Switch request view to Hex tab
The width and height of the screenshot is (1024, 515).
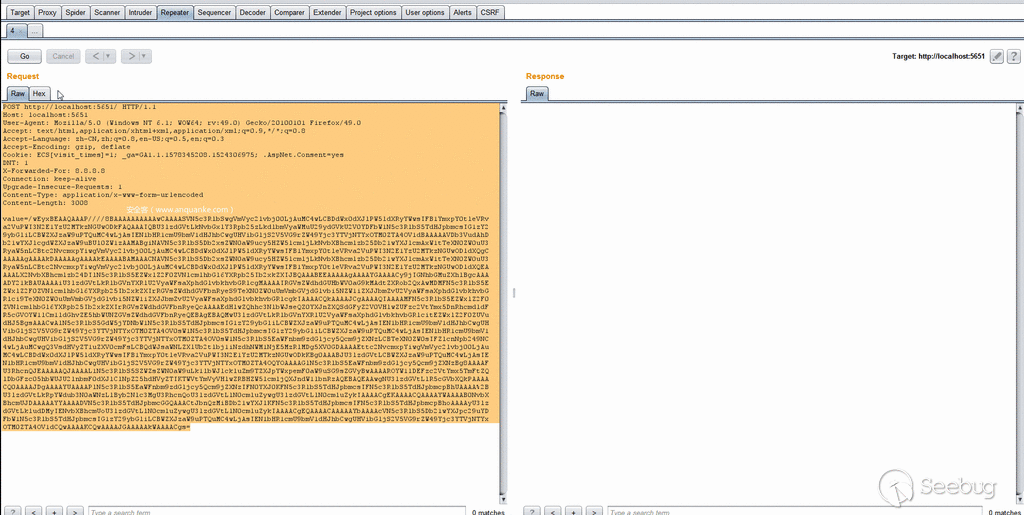[39, 93]
